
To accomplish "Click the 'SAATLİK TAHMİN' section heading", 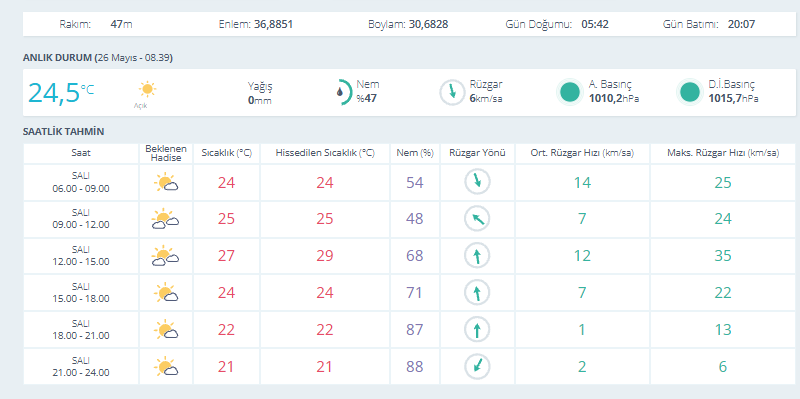I will 63,132.
